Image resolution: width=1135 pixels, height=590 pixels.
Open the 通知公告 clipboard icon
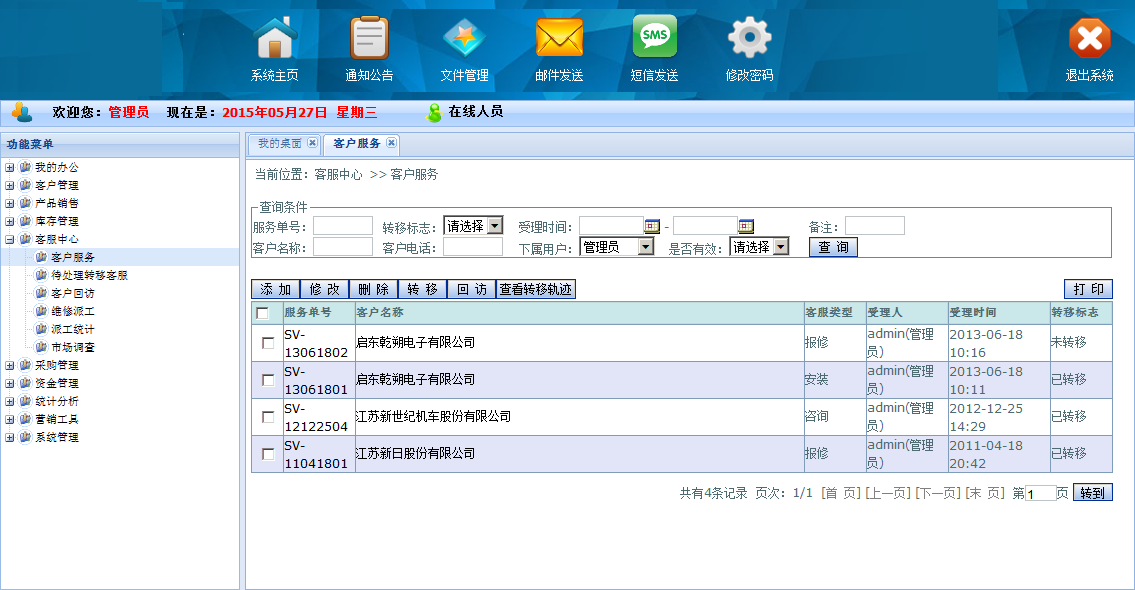coord(369,40)
